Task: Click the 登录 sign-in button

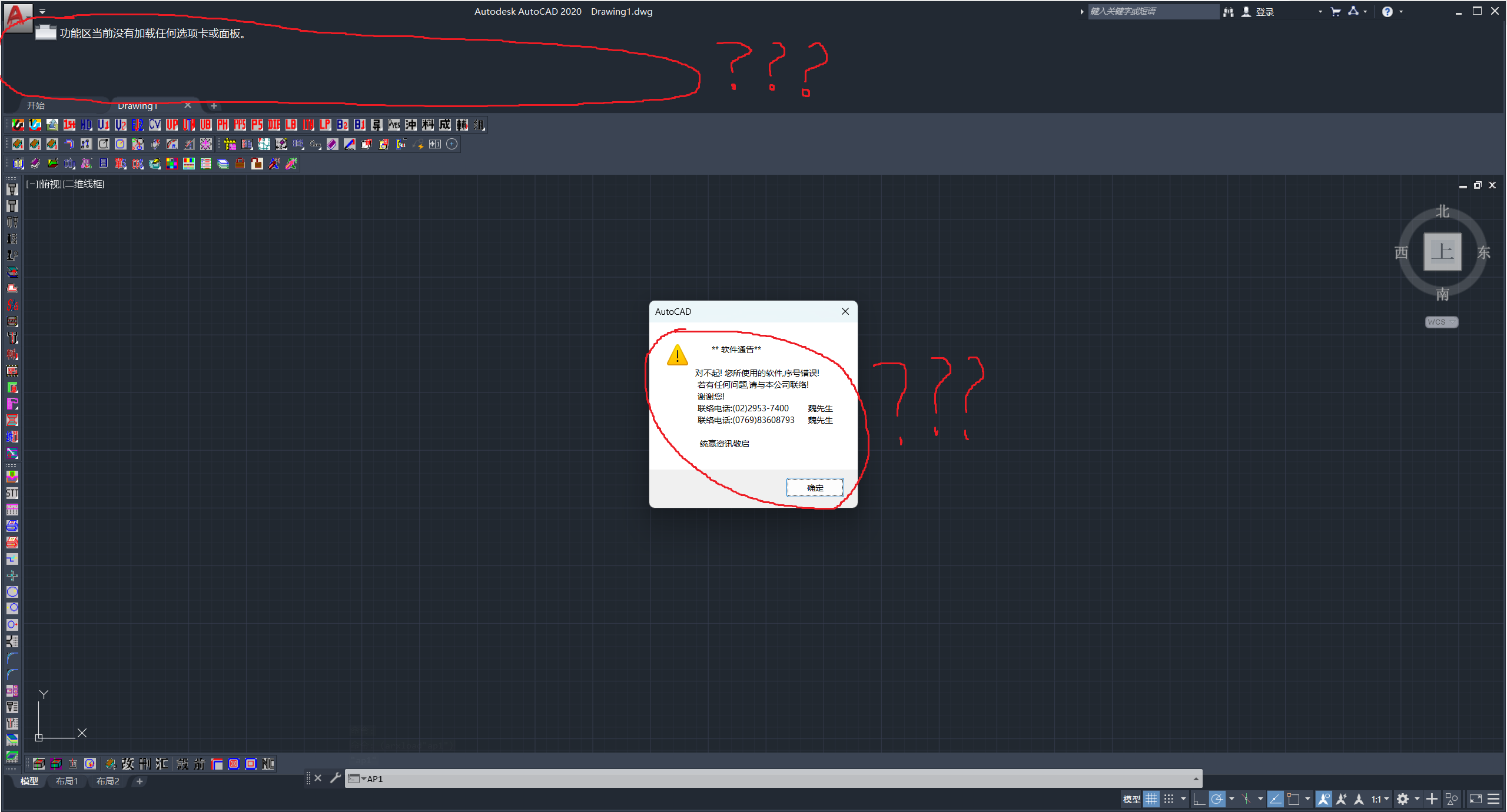Action: (1259, 12)
